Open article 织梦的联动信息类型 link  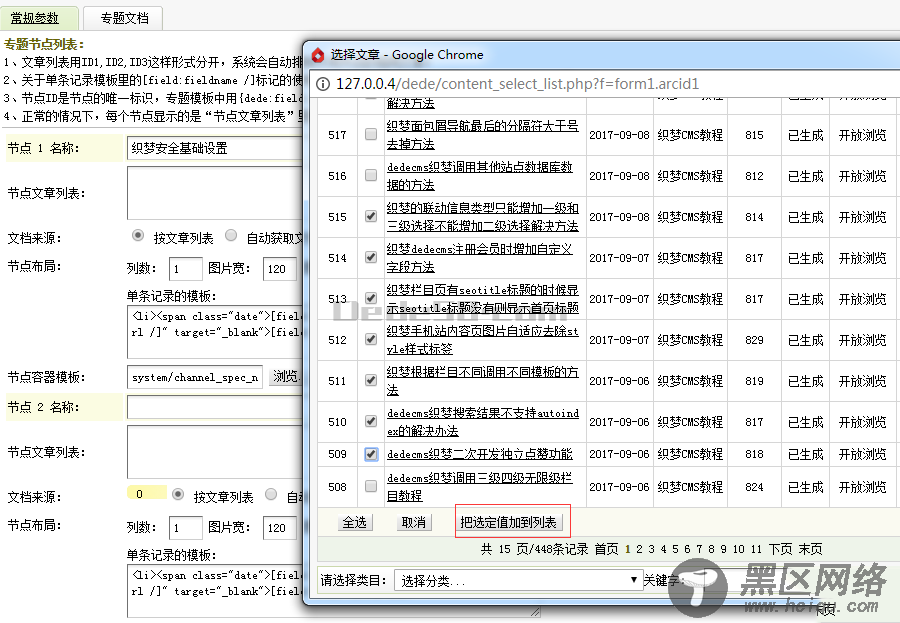coord(482,216)
